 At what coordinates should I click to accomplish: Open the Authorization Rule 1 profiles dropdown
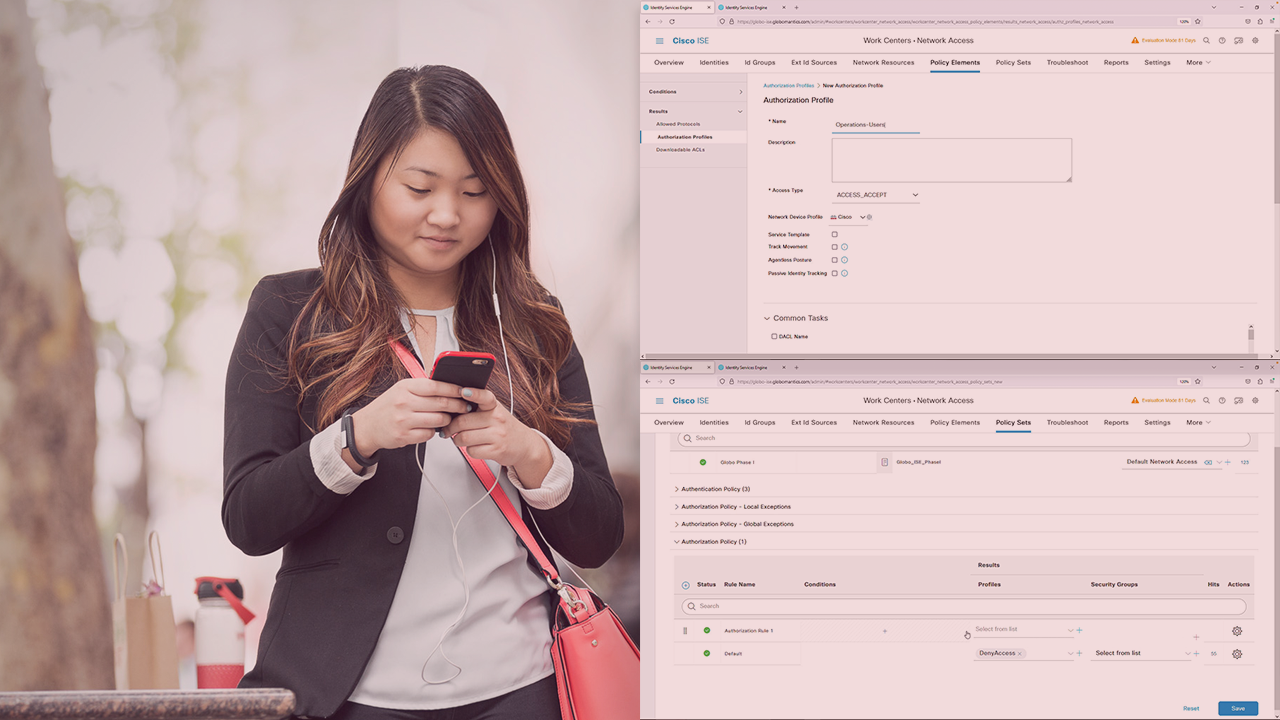[x=1022, y=630]
